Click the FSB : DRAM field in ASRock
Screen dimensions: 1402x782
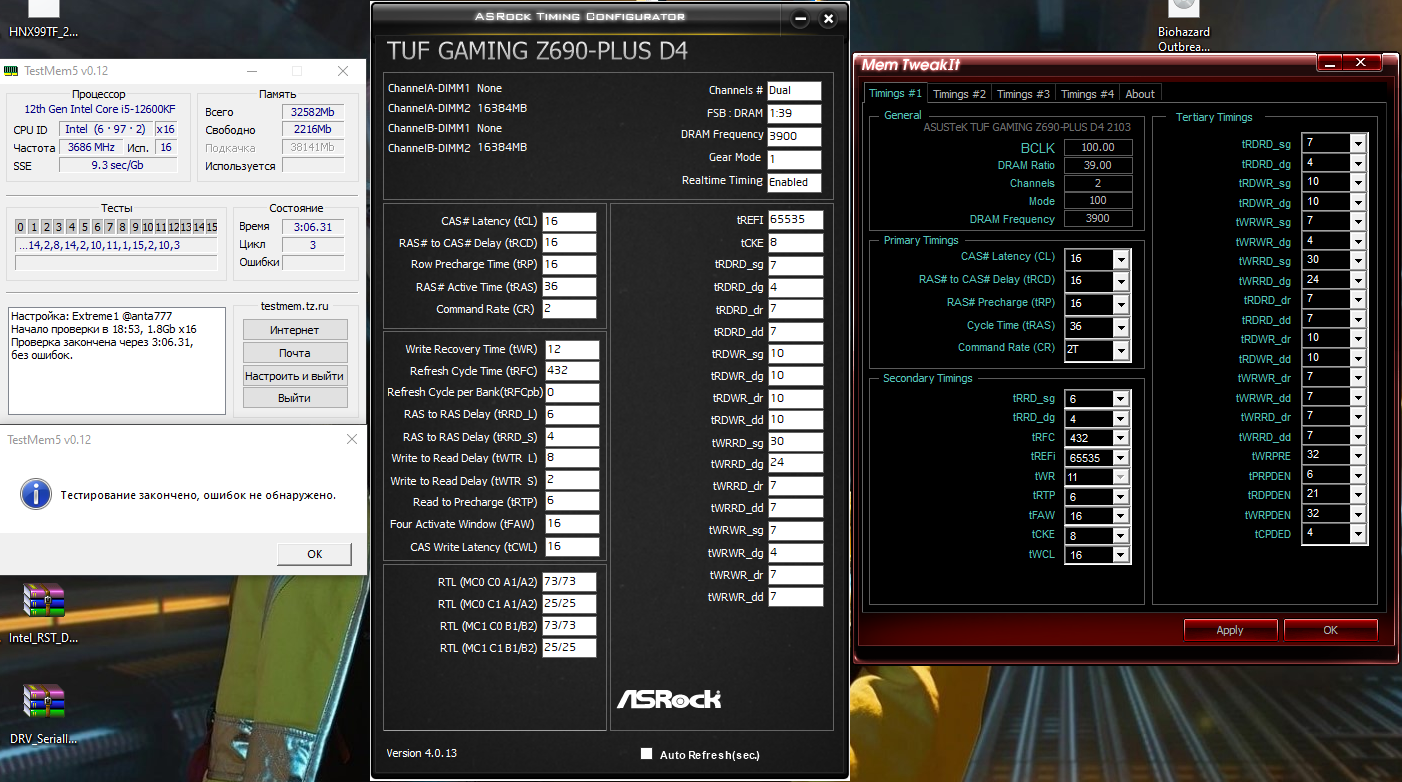[x=795, y=113]
